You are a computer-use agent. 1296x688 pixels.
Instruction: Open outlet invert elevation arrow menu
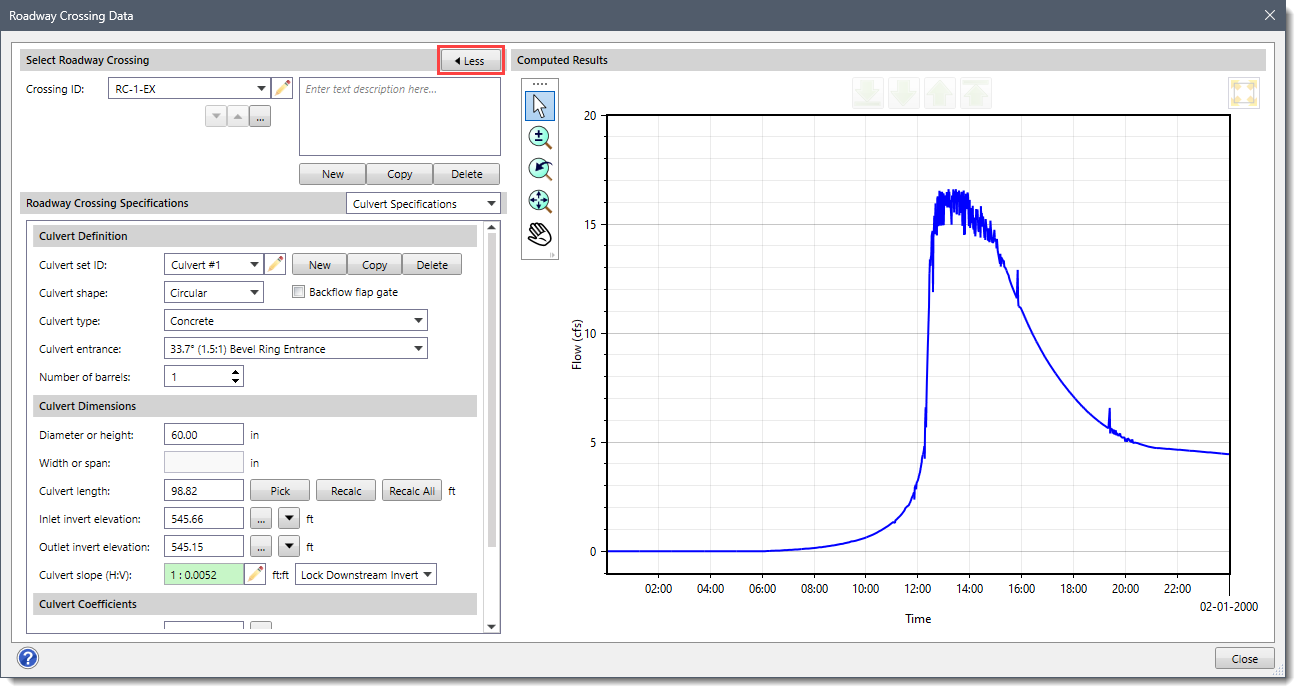click(288, 547)
